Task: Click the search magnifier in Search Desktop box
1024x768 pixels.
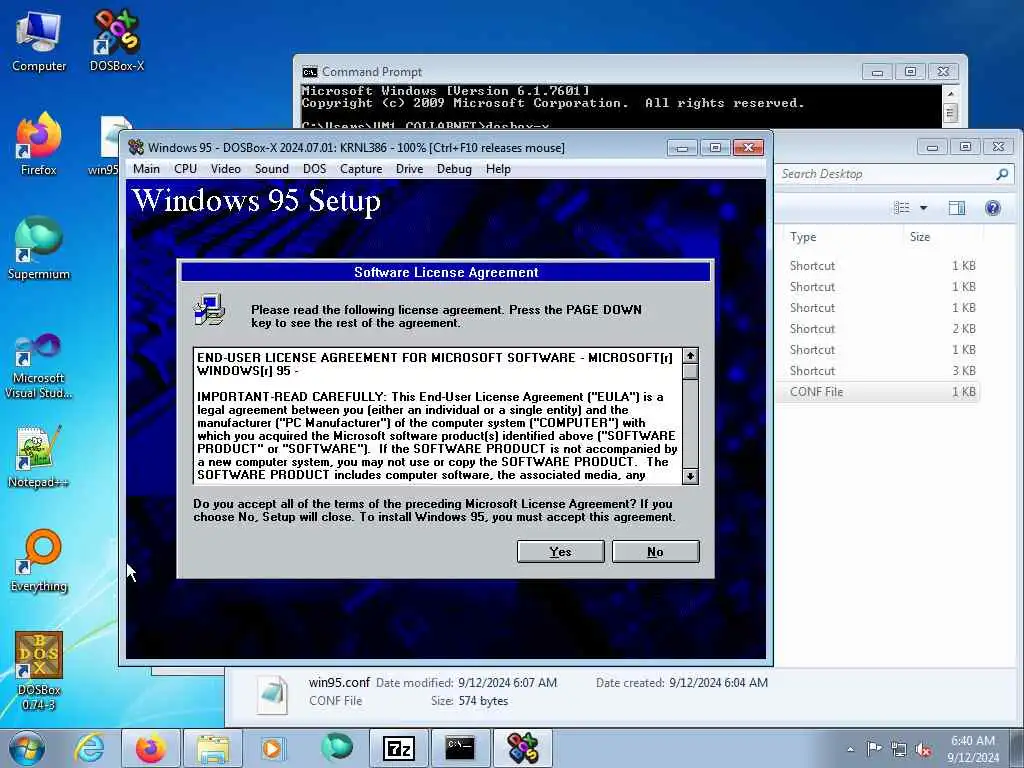Action: coord(1002,174)
